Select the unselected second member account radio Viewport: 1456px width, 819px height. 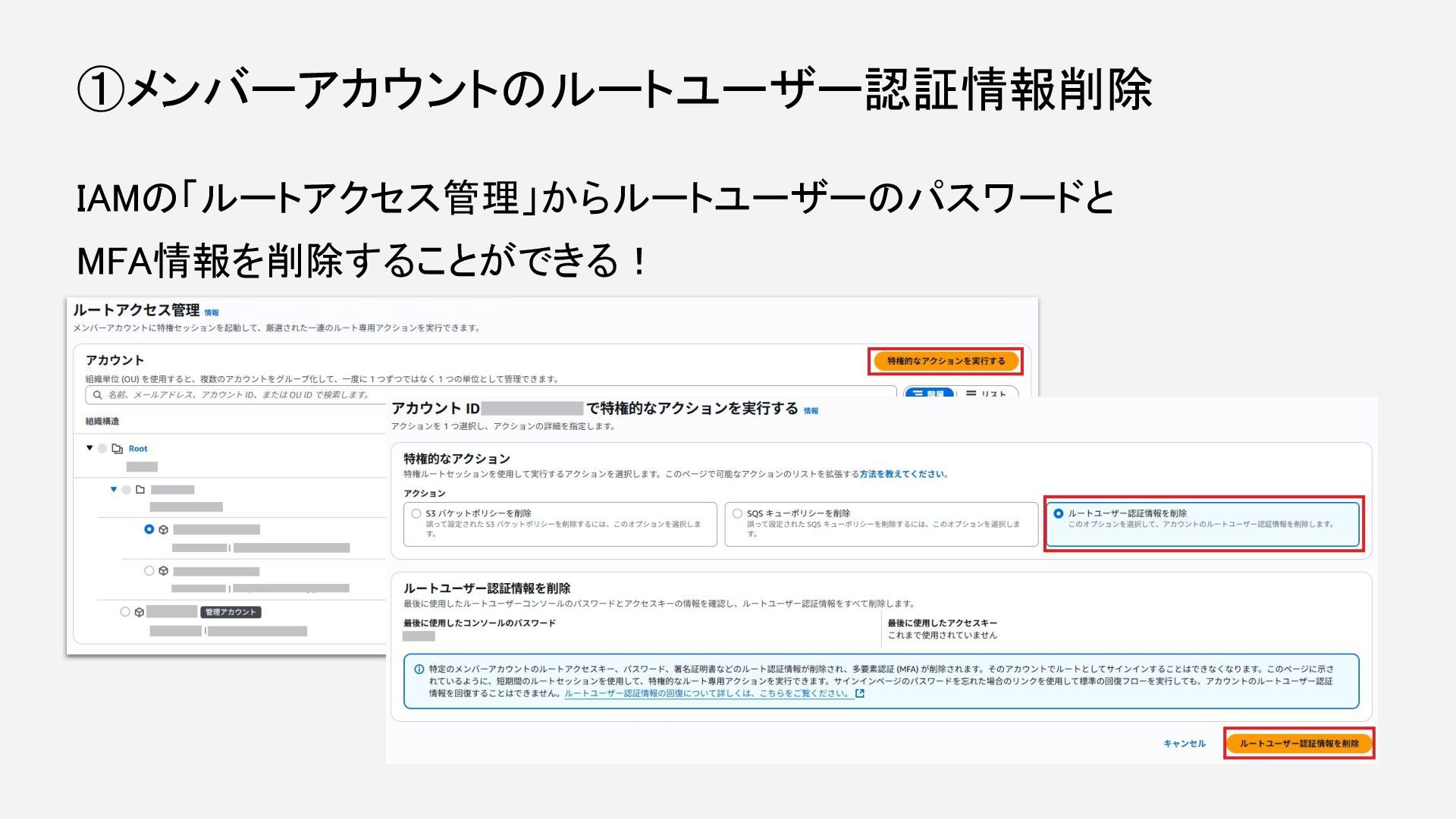(x=149, y=570)
